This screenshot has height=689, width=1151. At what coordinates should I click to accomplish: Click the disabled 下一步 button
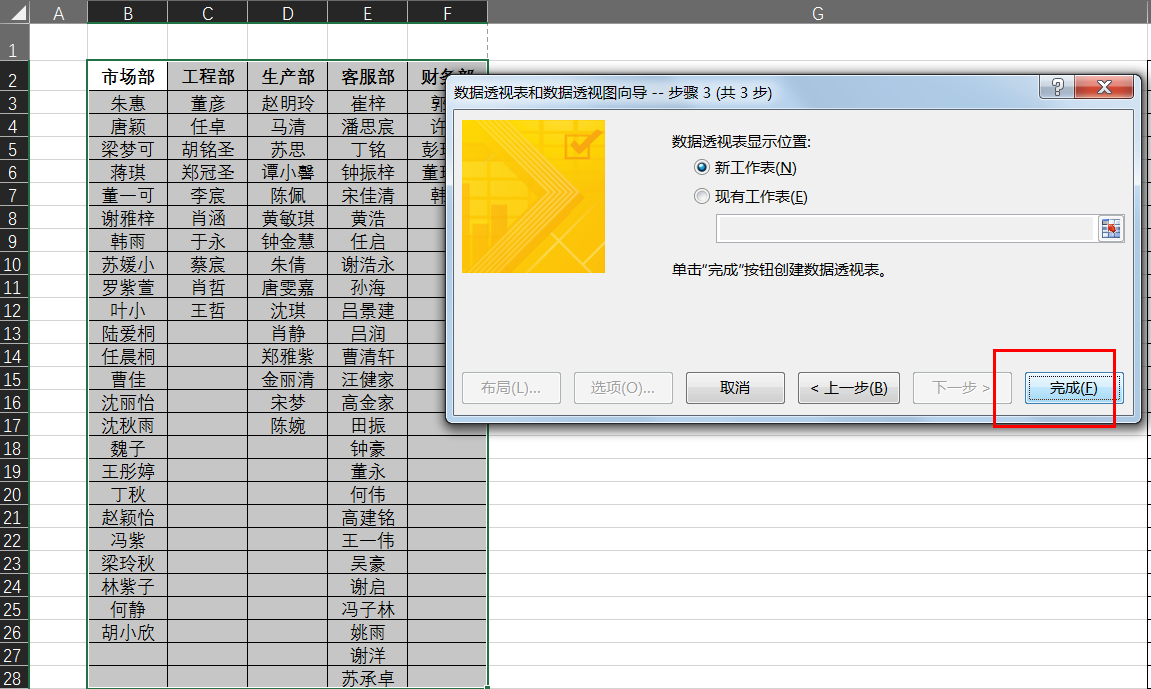click(x=962, y=387)
